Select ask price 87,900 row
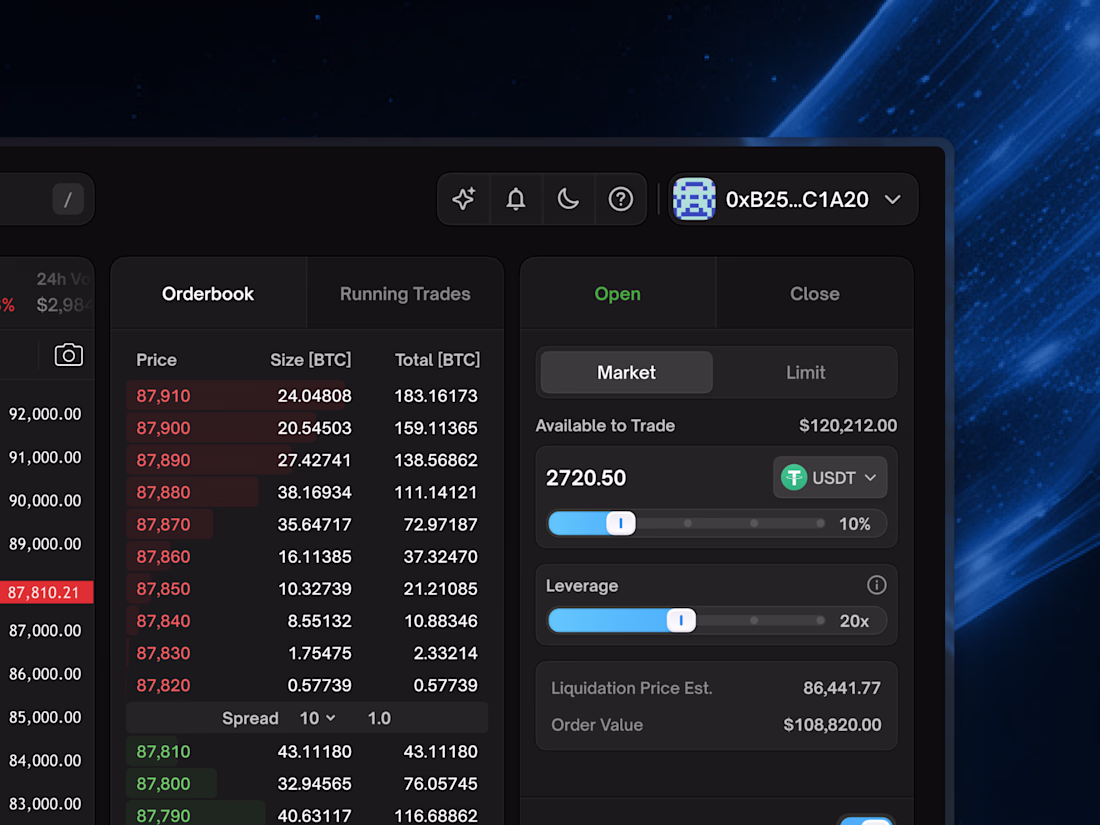The width and height of the screenshot is (1100, 825). [307, 428]
